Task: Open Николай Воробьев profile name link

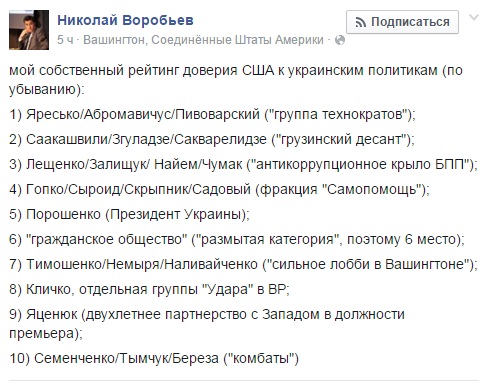Action: 125,20
